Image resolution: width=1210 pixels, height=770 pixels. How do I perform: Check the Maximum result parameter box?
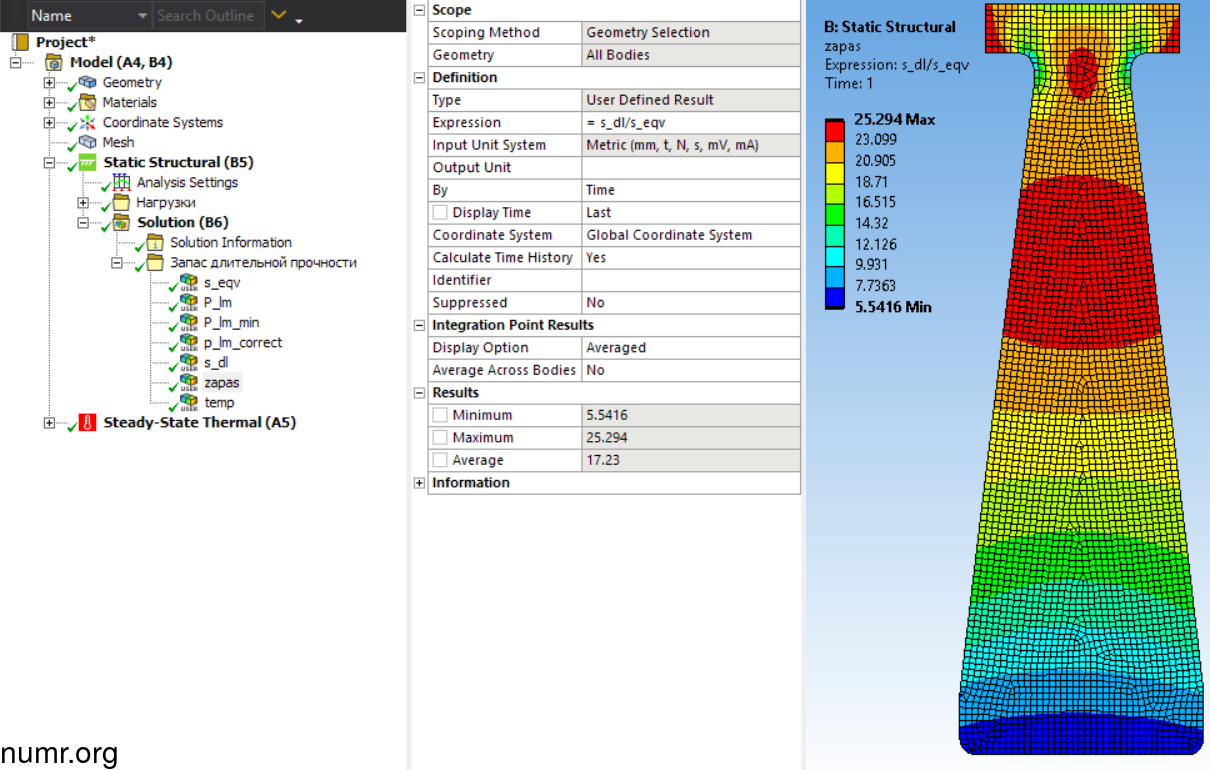pyautogui.click(x=440, y=438)
